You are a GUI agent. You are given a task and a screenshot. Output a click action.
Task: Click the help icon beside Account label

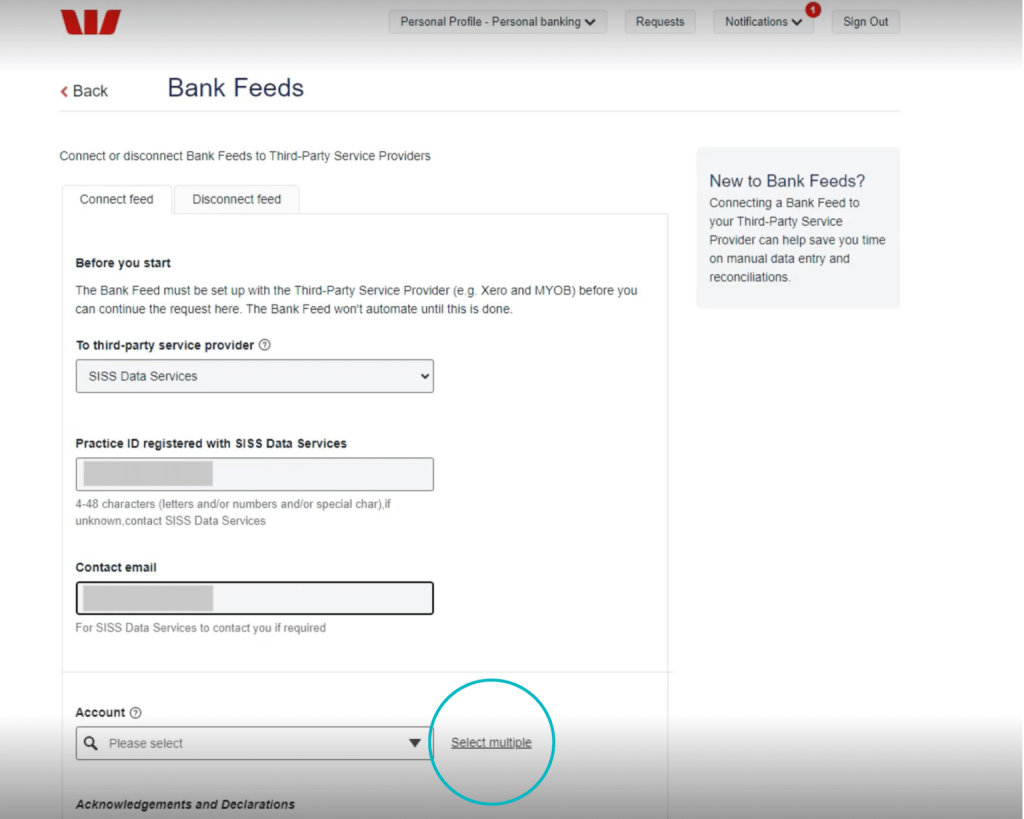click(x=135, y=713)
